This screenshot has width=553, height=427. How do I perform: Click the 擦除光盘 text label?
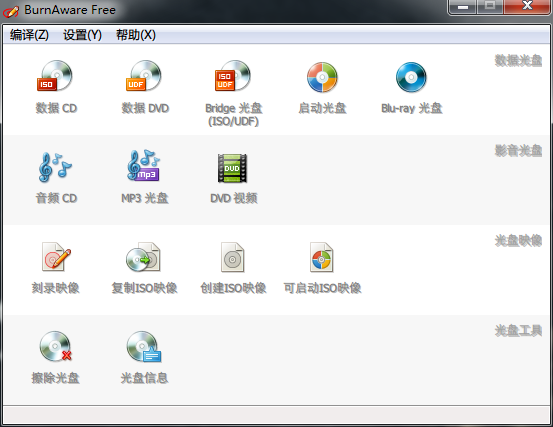[x=55, y=378]
